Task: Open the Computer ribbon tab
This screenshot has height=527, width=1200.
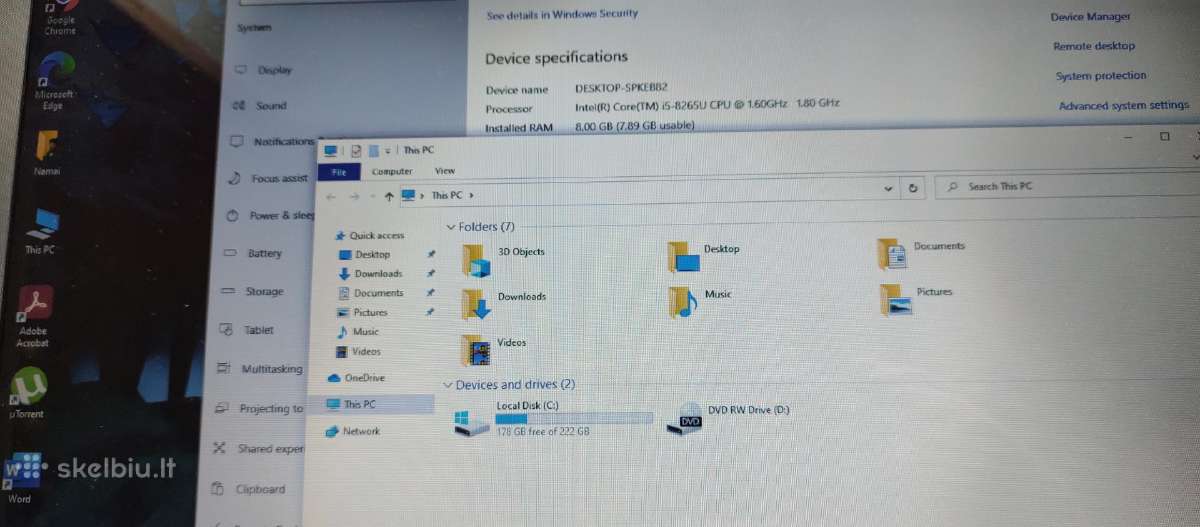Action: pyautogui.click(x=392, y=172)
